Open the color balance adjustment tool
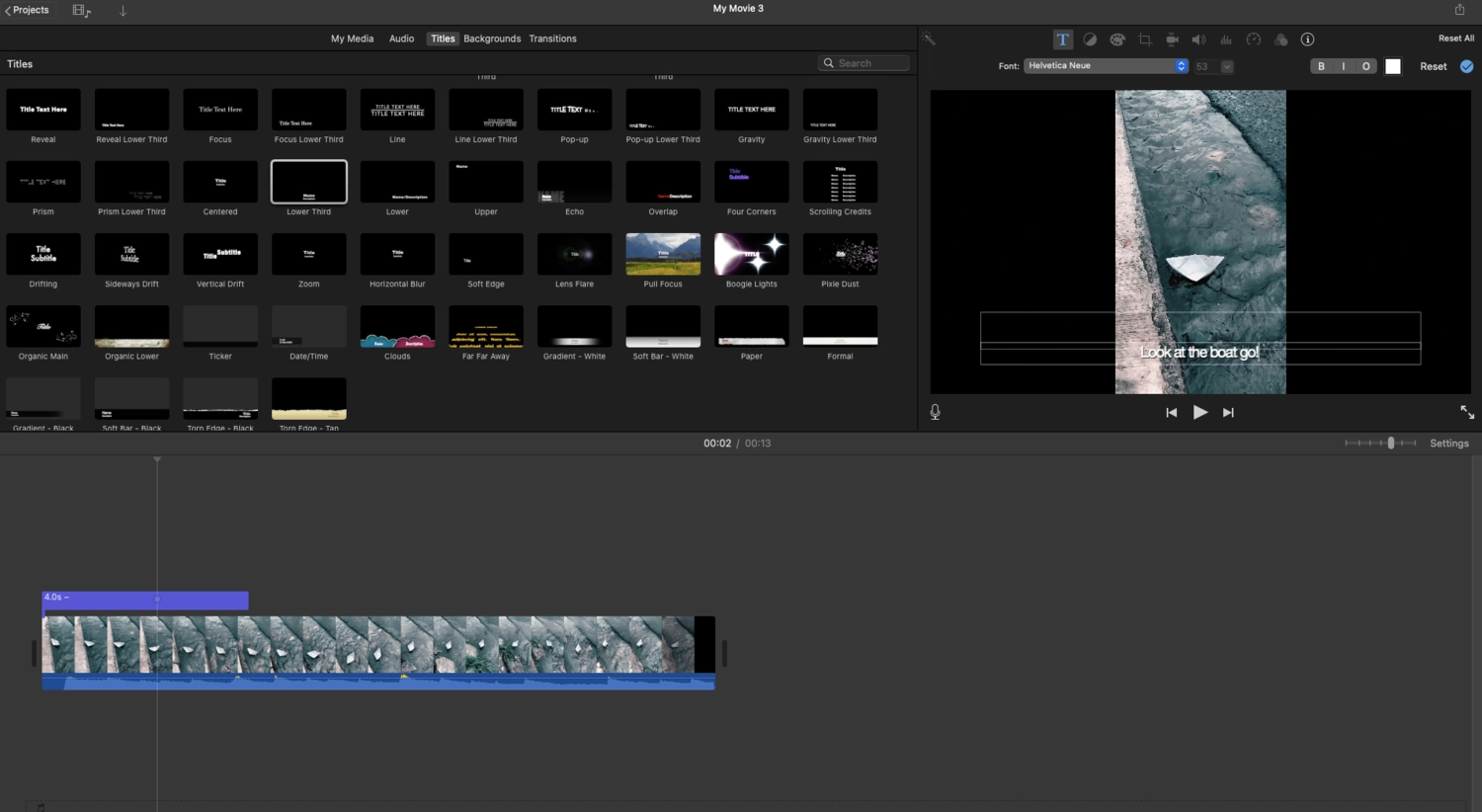 [x=1090, y=40]
